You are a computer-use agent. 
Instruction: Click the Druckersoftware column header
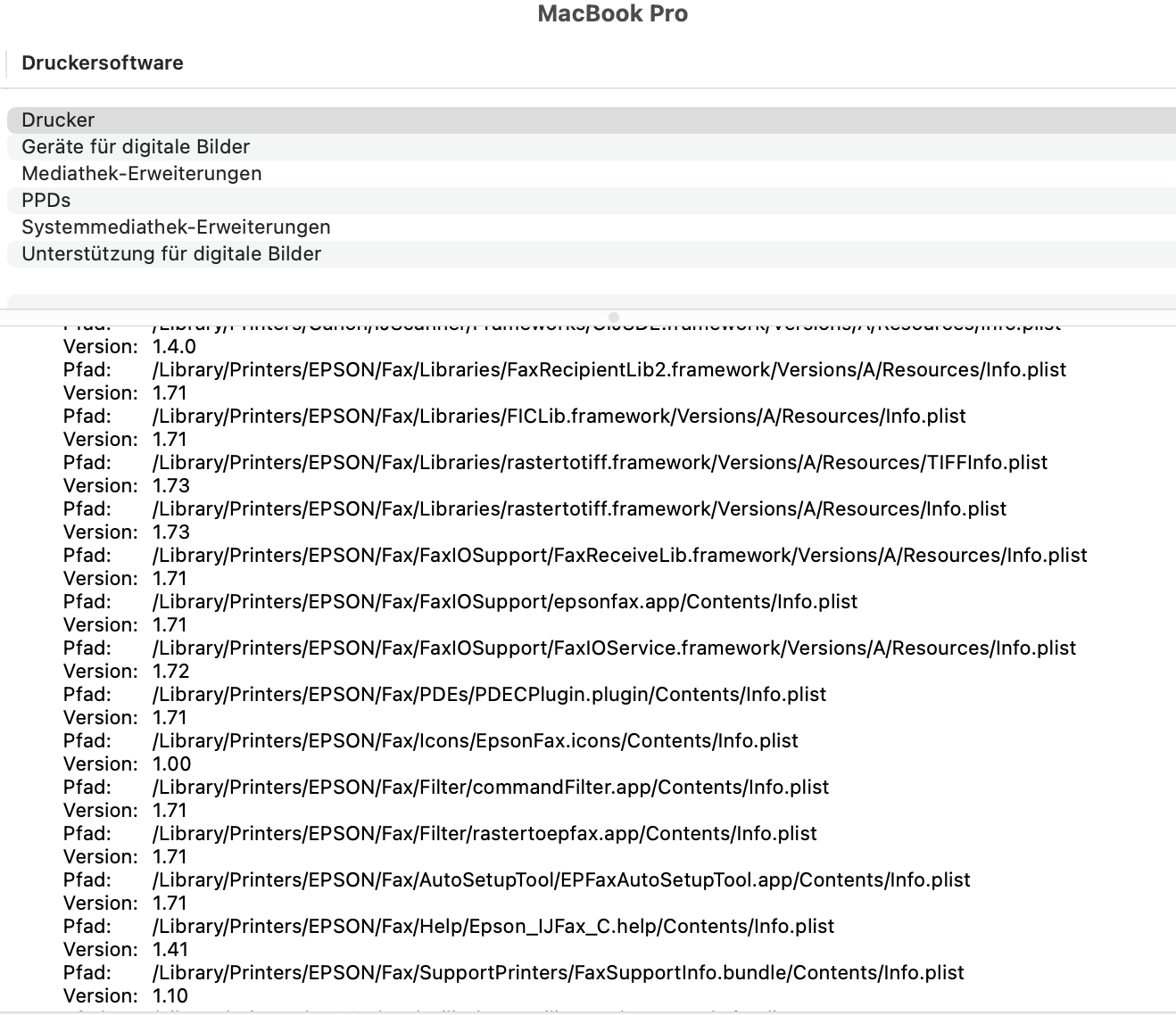click(103, 63)
